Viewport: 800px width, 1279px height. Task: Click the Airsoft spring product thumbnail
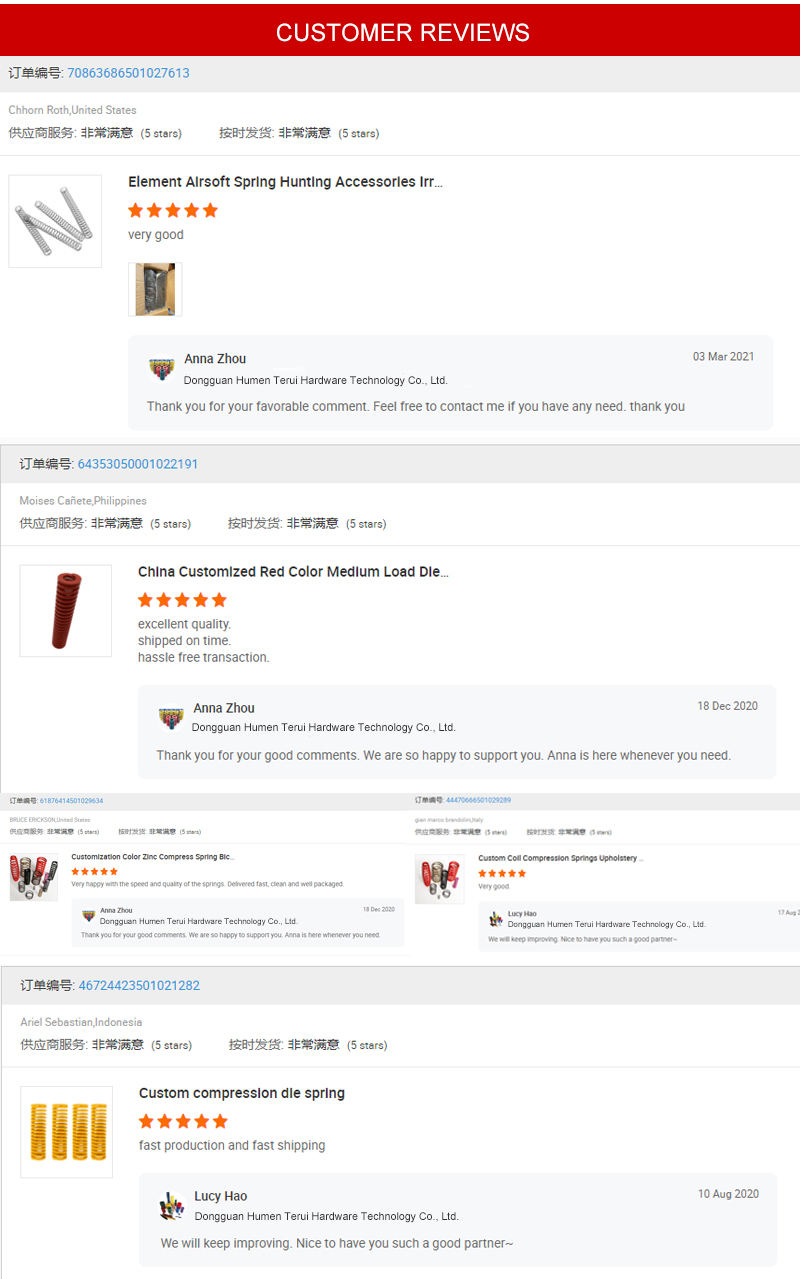[55, 221]
